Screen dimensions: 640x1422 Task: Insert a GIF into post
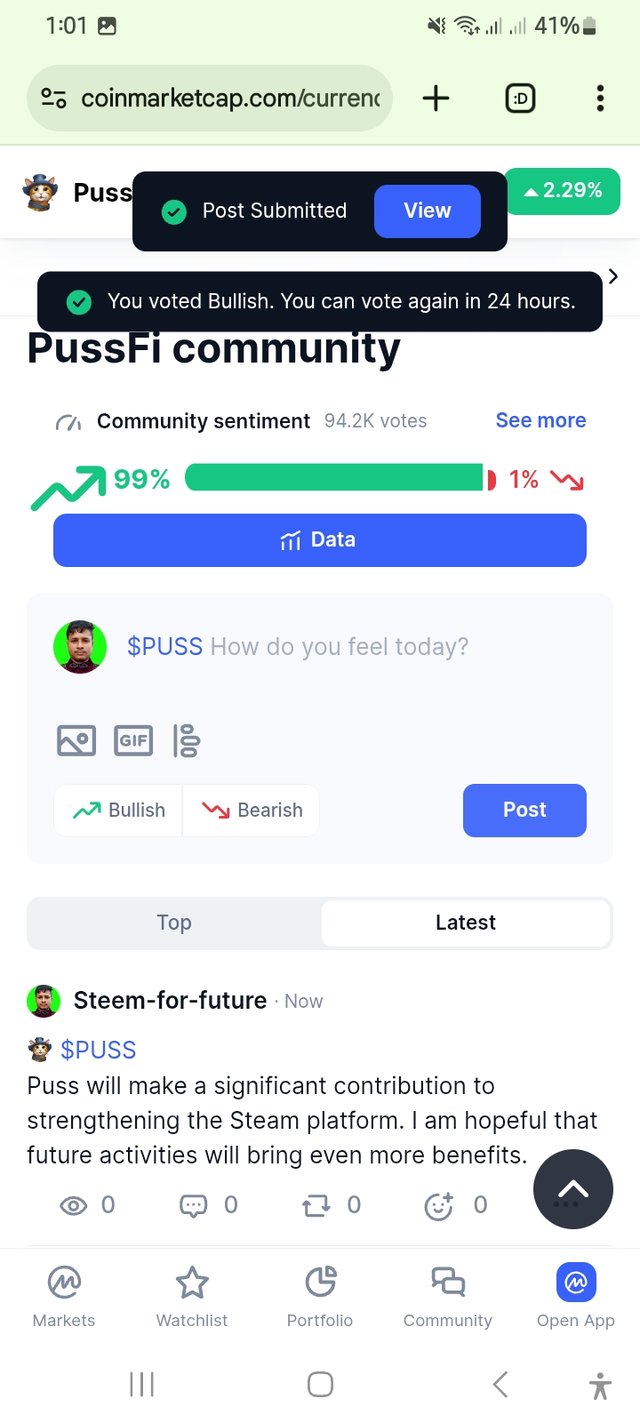pyautogui.click(x=133, y=741)
